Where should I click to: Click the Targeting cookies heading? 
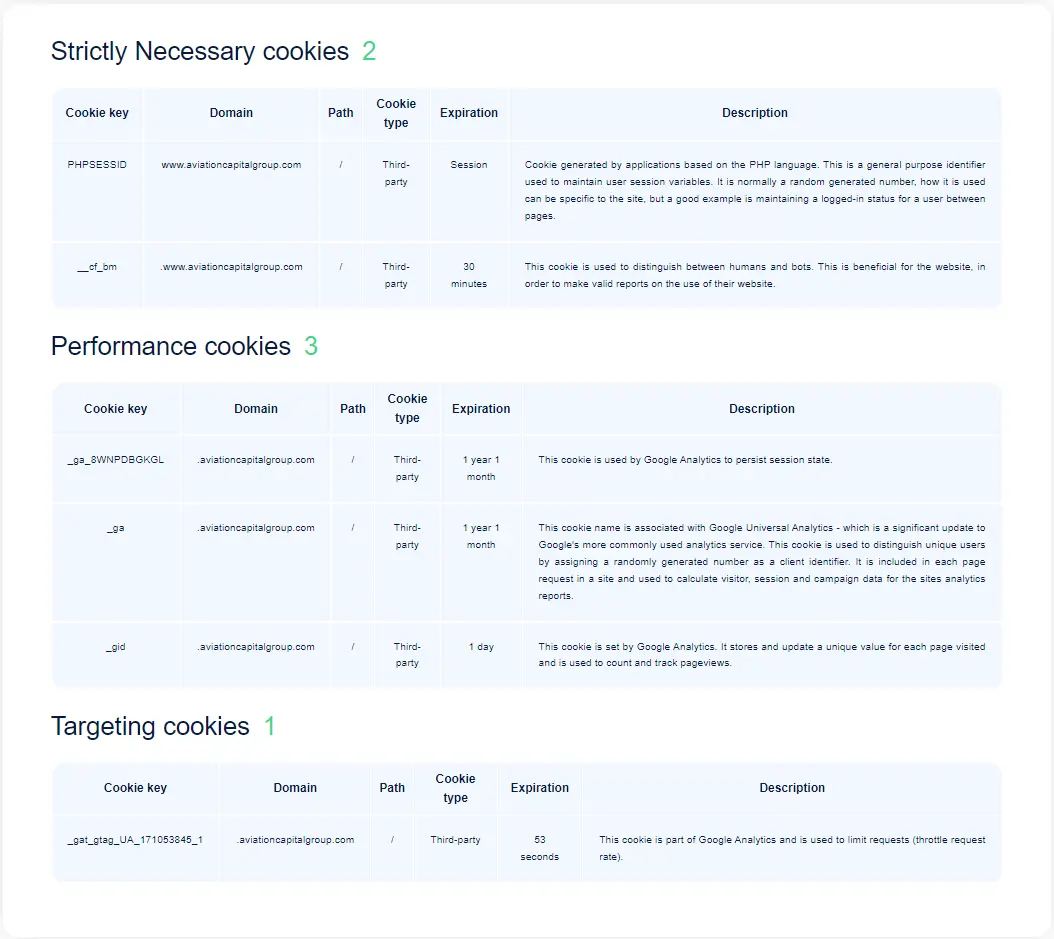[150, 726]
